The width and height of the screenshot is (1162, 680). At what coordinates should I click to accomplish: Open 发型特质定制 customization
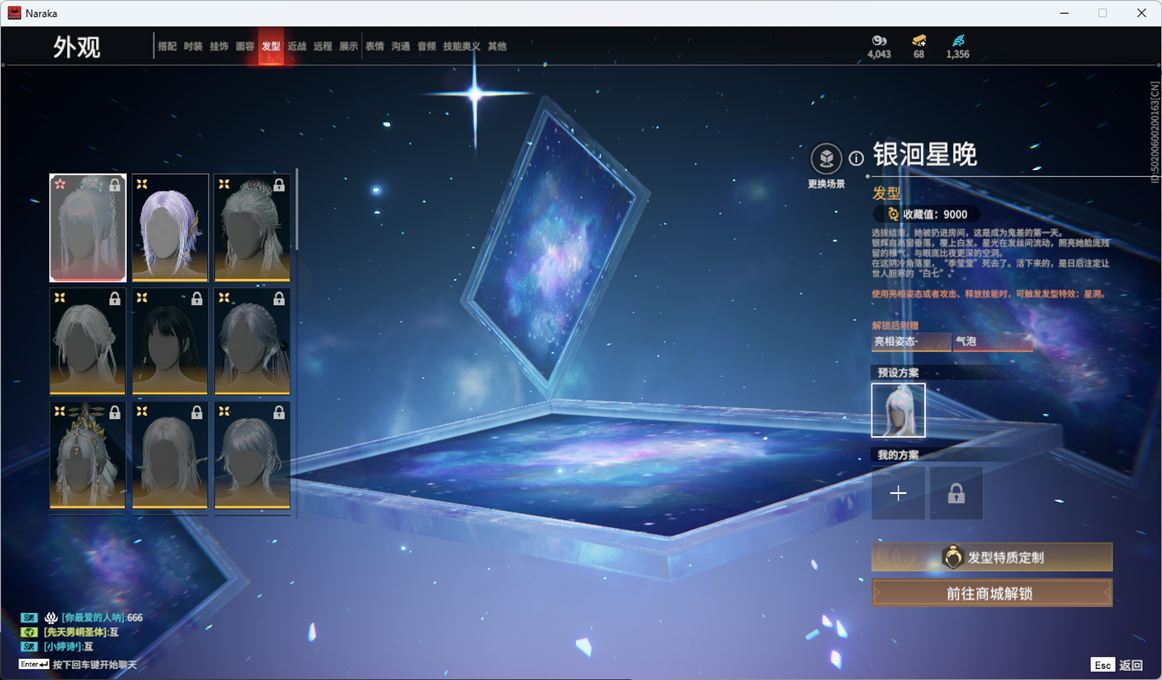point(992,557)
